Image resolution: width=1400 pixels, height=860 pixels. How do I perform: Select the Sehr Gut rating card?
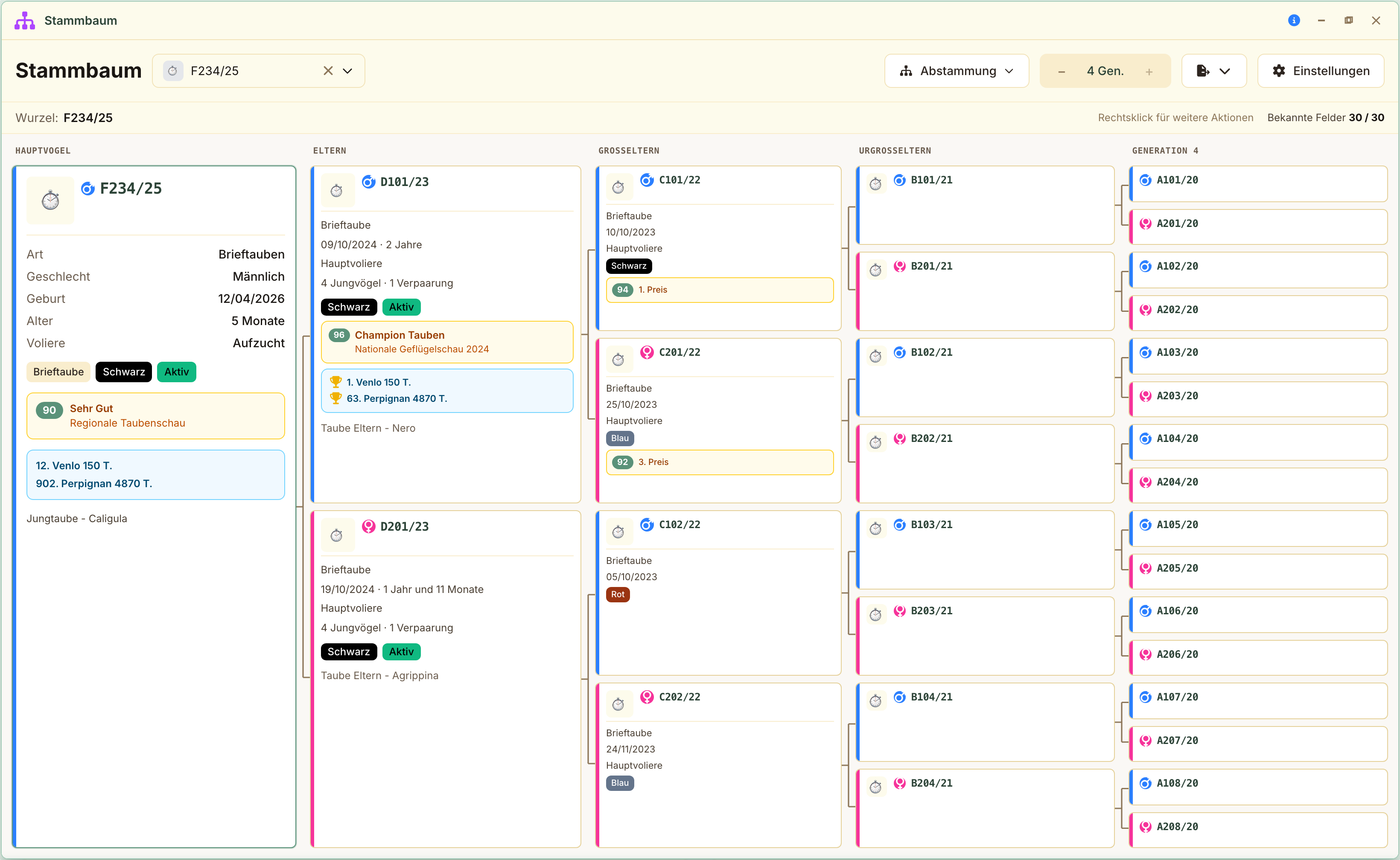coord(155,415)
